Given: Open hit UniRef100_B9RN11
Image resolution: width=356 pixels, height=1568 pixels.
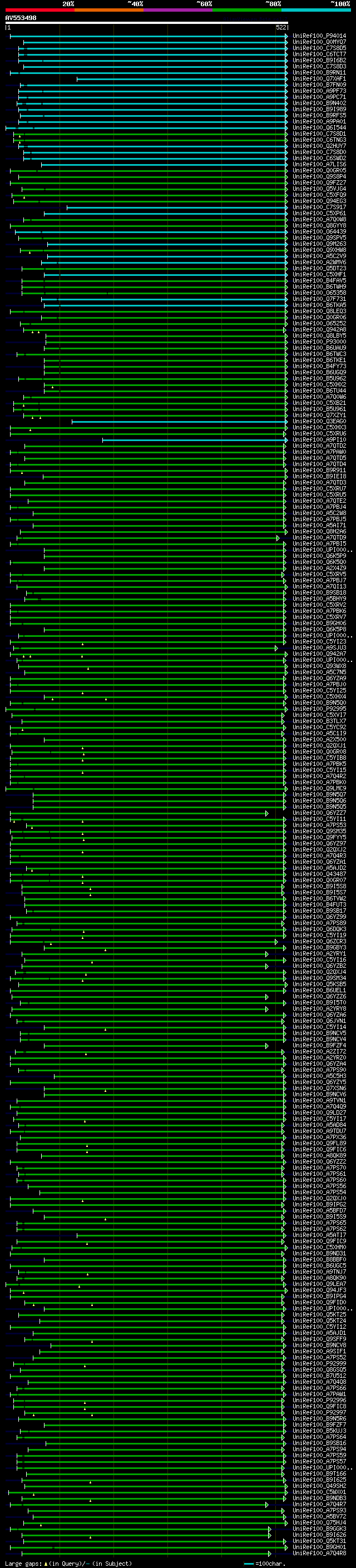Looking at the screenshot, I should [x=319, y=72].
